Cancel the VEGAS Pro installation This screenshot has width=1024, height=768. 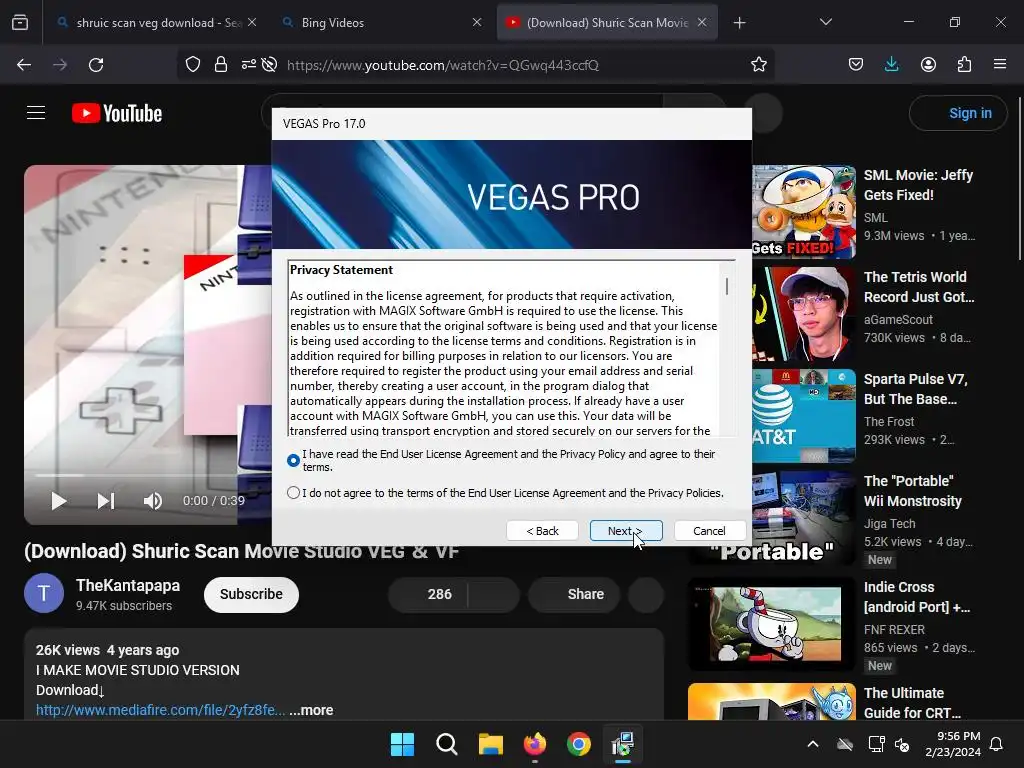pos(709,531)
